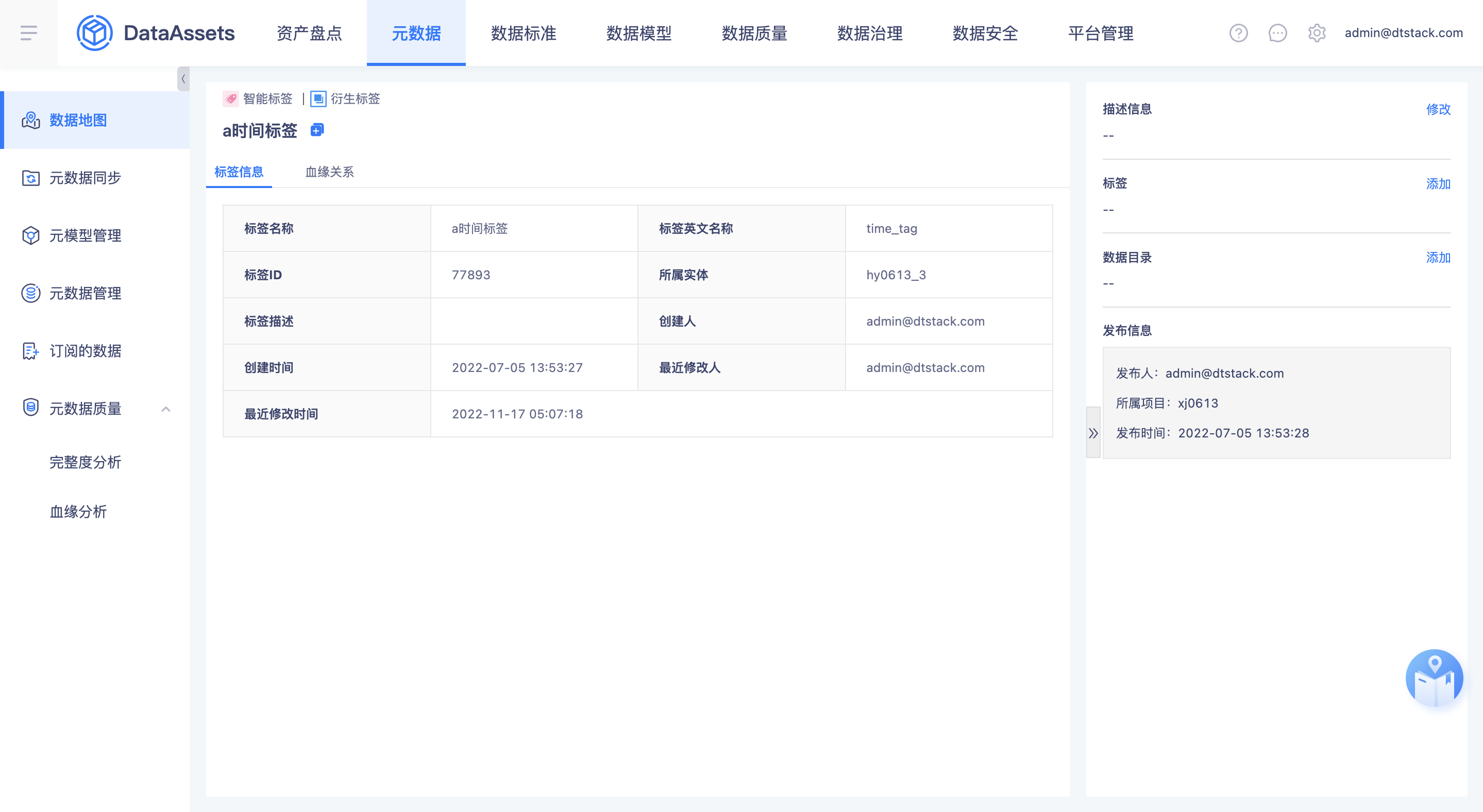Click 添加 next to 标签

[1438, 183]
